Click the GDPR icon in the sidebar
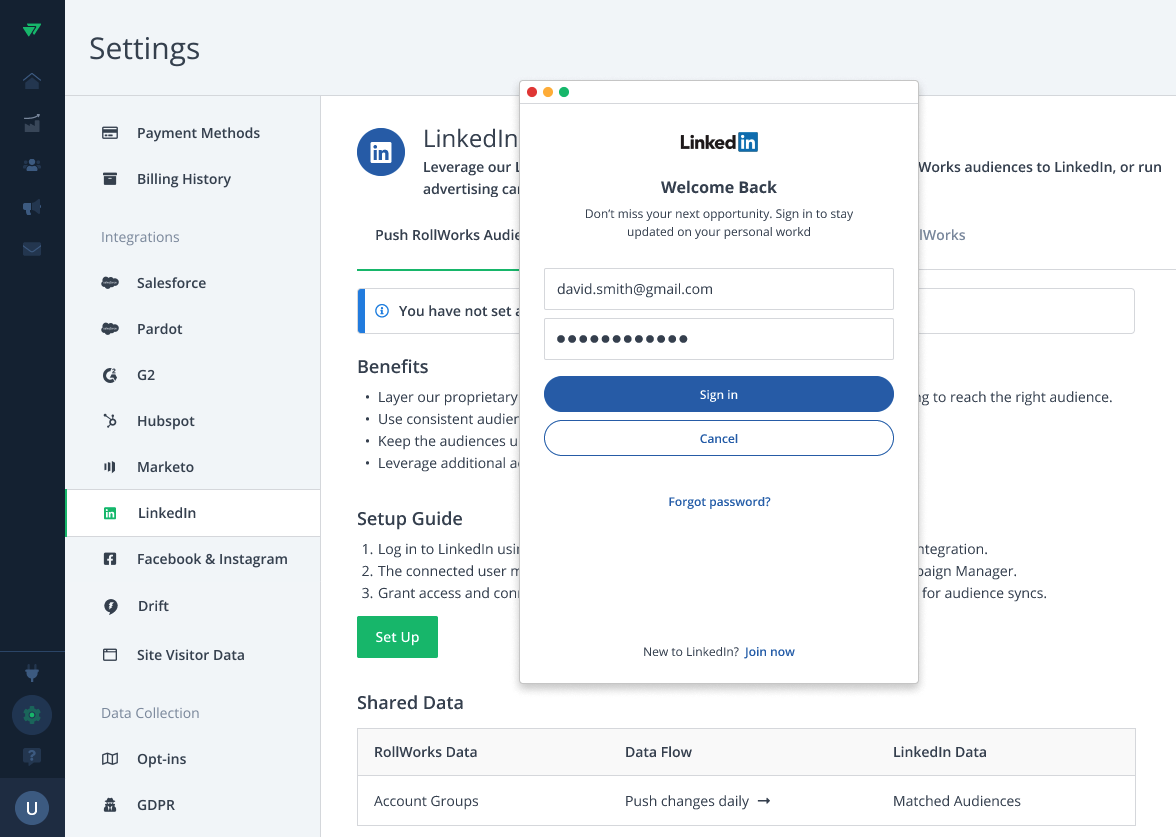The width and height of the screenshot is (1176, 837). click(x=110, y=805)
